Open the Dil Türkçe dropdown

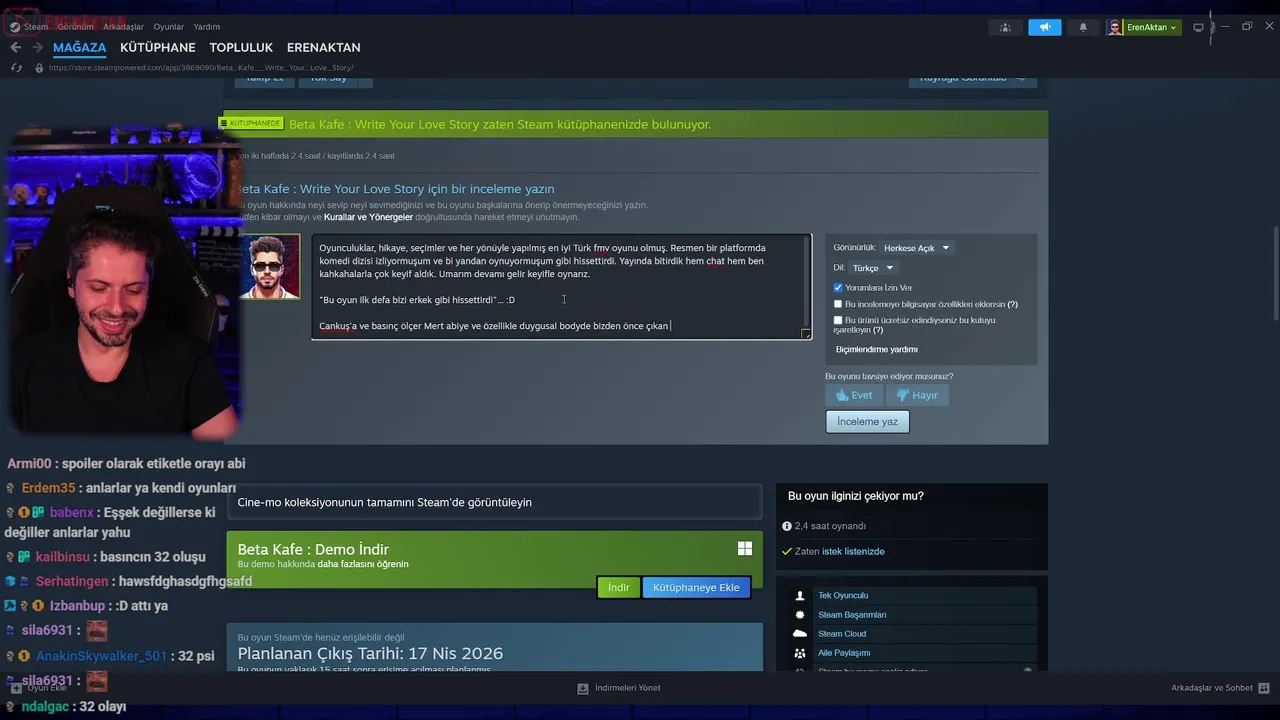[872, 268]
